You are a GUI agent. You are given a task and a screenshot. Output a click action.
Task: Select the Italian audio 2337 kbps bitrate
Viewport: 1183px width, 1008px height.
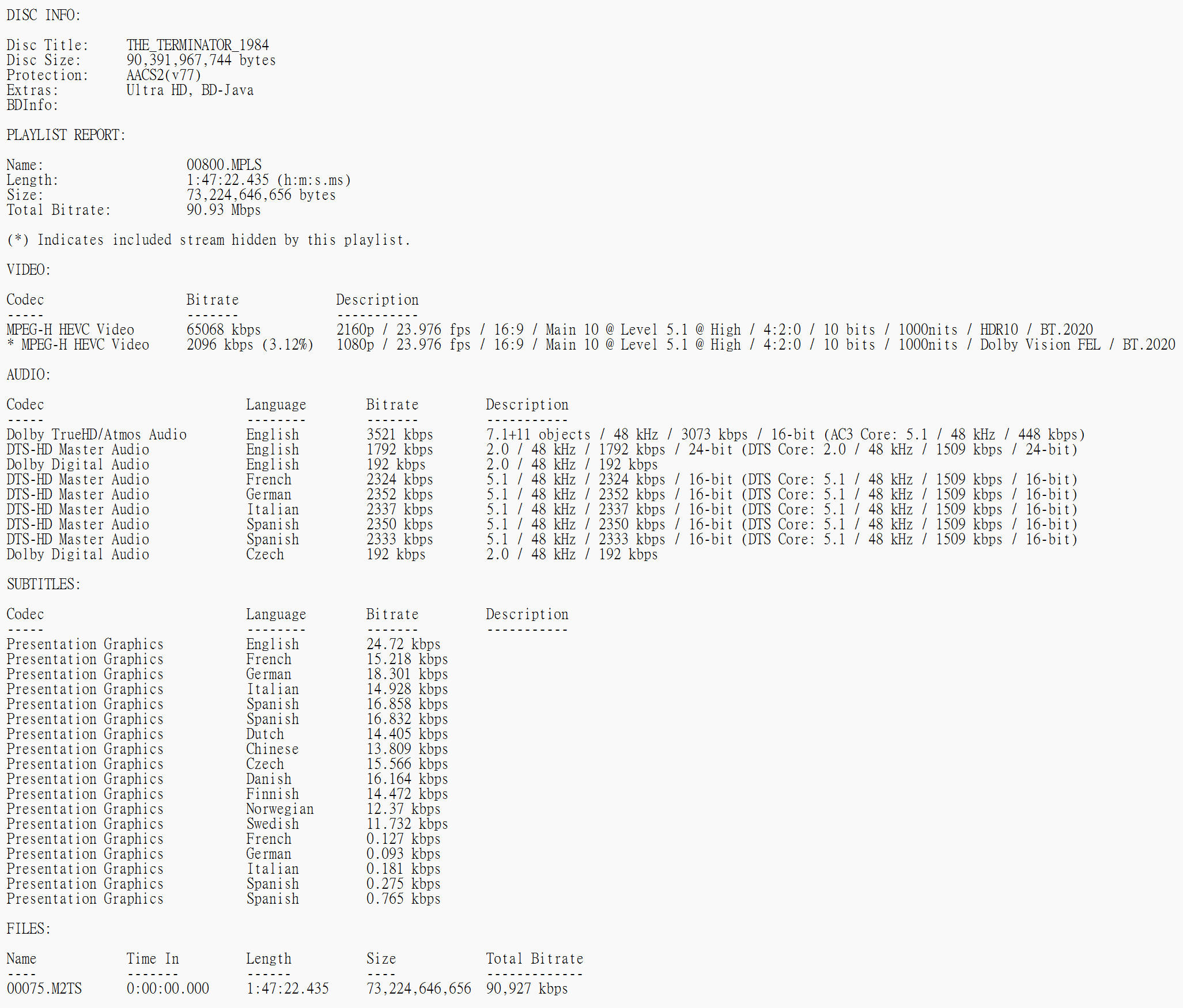(x=399, y=509)
